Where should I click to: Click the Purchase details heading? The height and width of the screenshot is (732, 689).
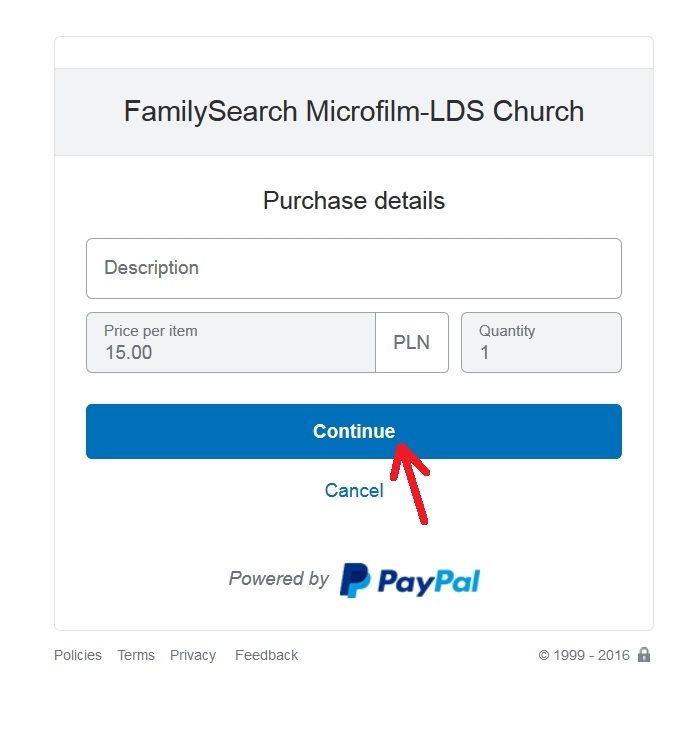tap(354, 201)
